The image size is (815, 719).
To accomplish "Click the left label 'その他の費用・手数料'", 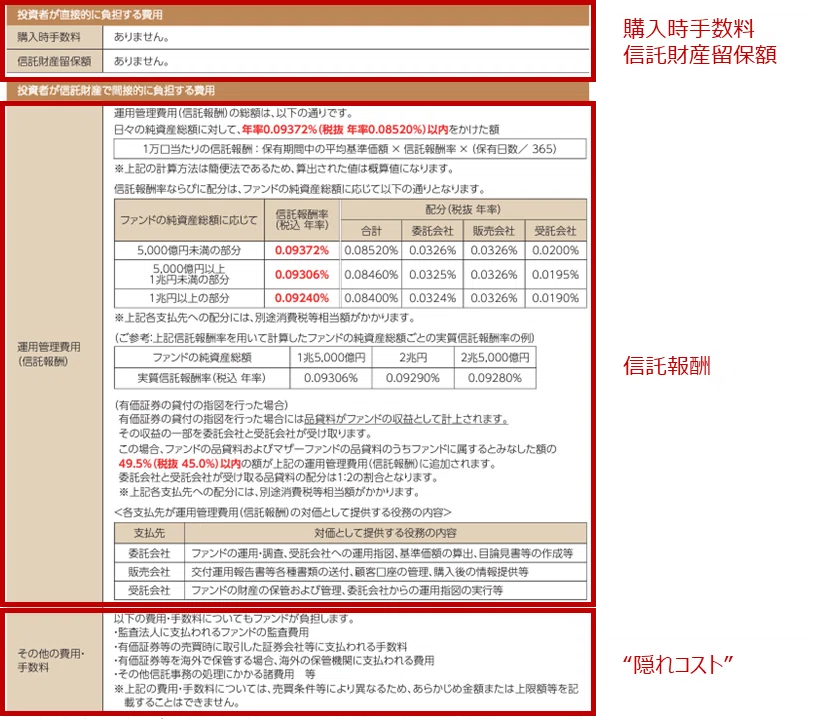I will (51, 660).
